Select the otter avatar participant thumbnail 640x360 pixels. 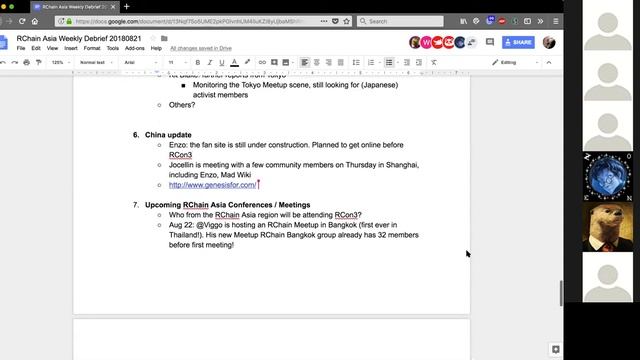[x=608, y=227]
